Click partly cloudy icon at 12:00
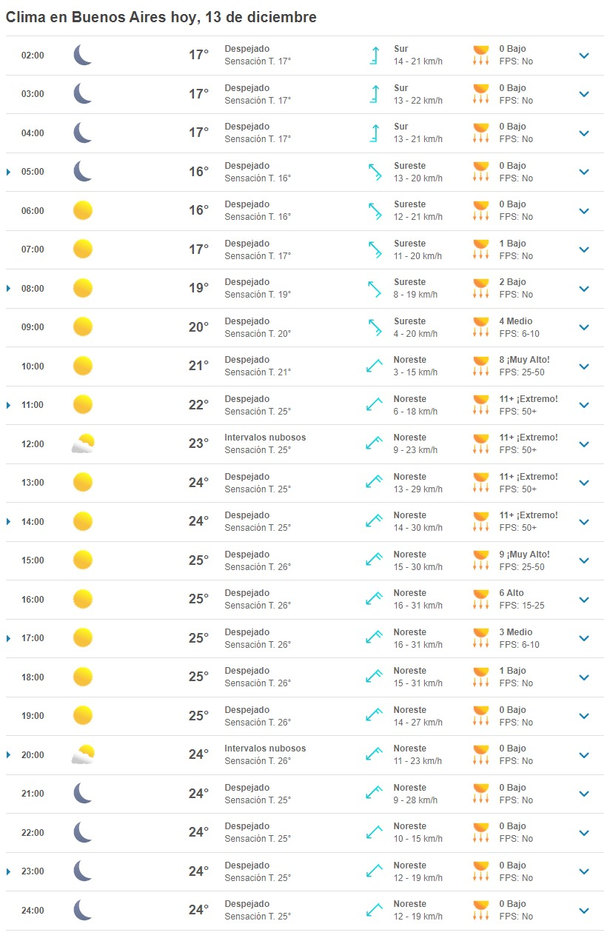 point(82,443)
